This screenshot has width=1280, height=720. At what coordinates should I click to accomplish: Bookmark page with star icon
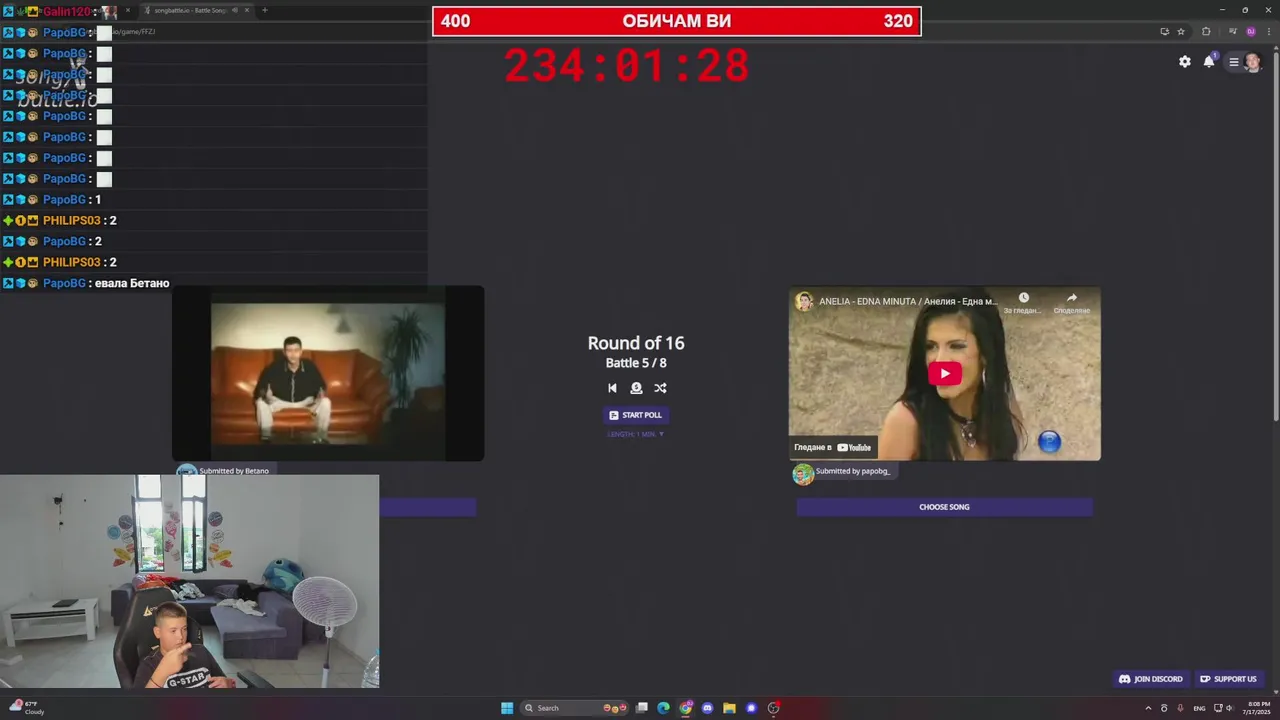pos(1181,31)
